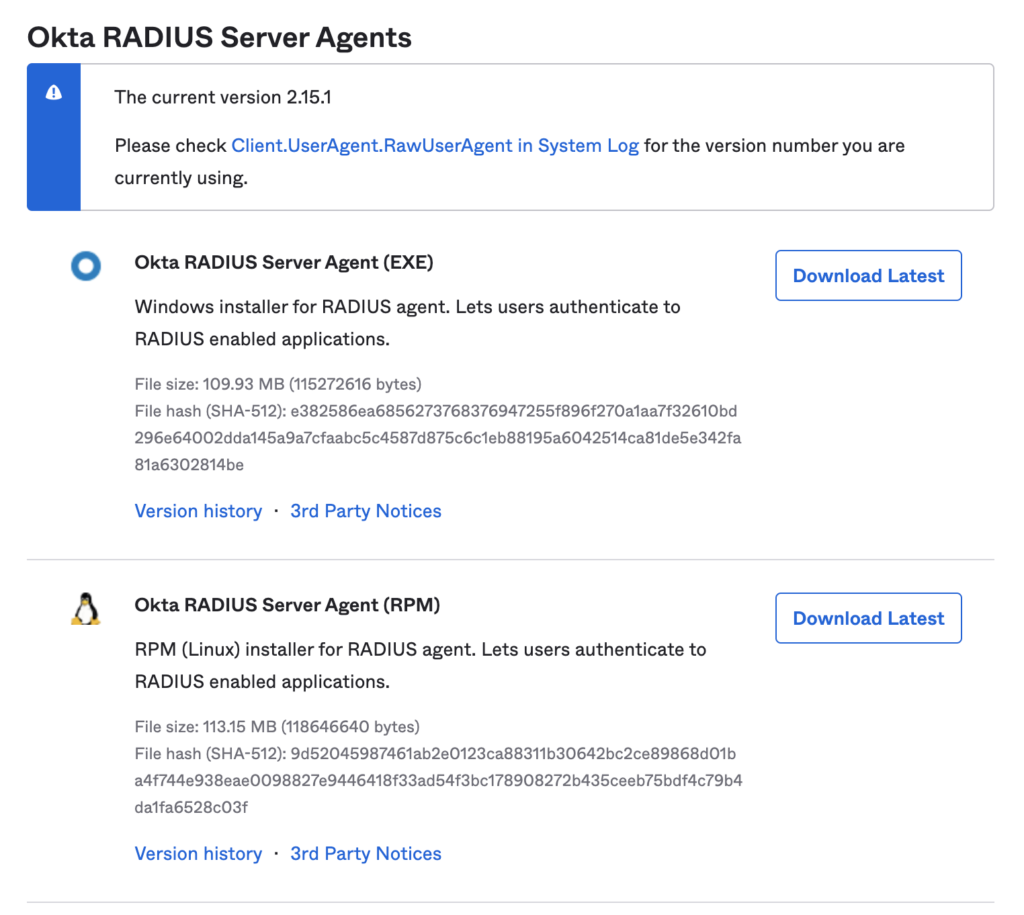View 3rd Party Notices for the RPM agent
1024x915 pixels.
(x=365, y=853)
